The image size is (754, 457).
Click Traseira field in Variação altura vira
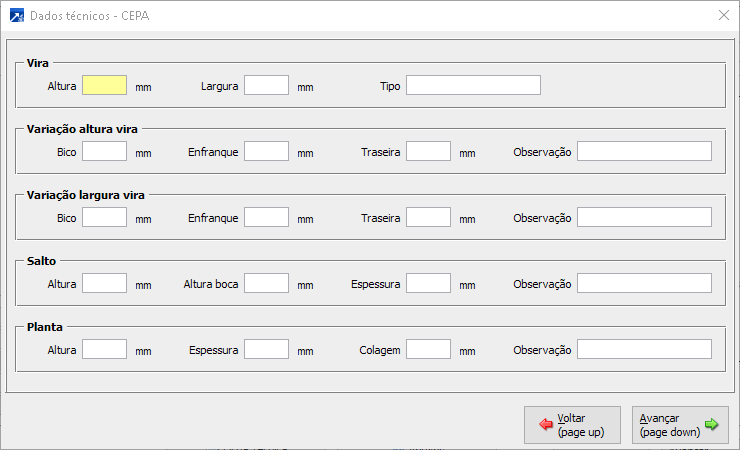428,152
